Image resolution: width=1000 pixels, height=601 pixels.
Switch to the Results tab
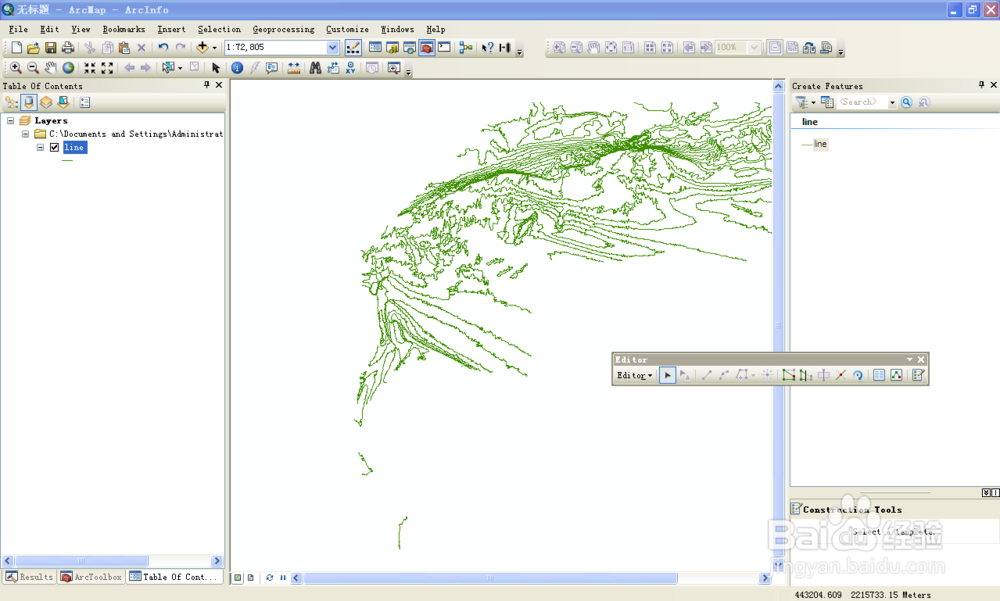29,577
